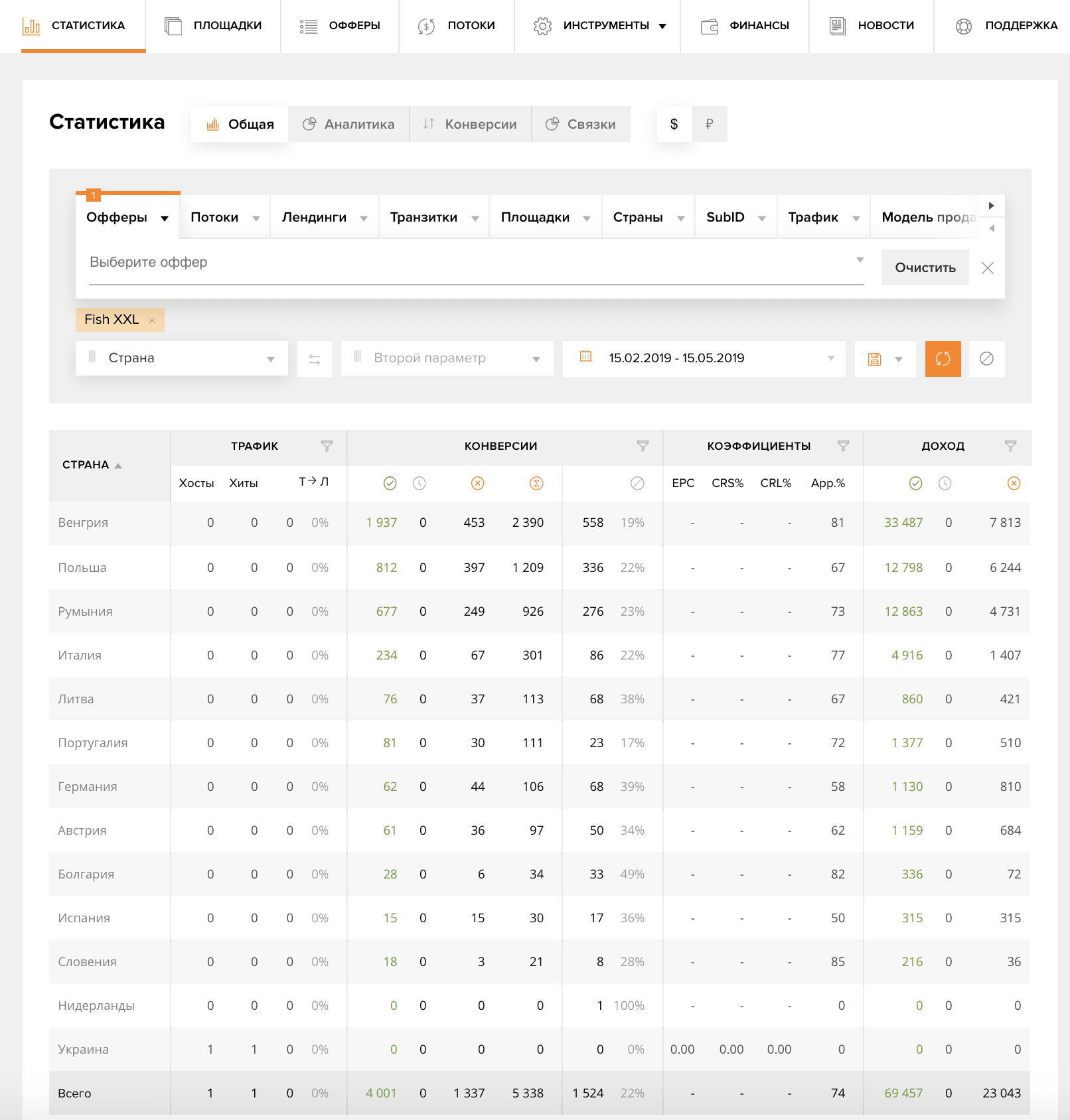Expand the SubID filter dropdown
The width and height of the screenshot is (1070, 1120).
pos(736,217)
